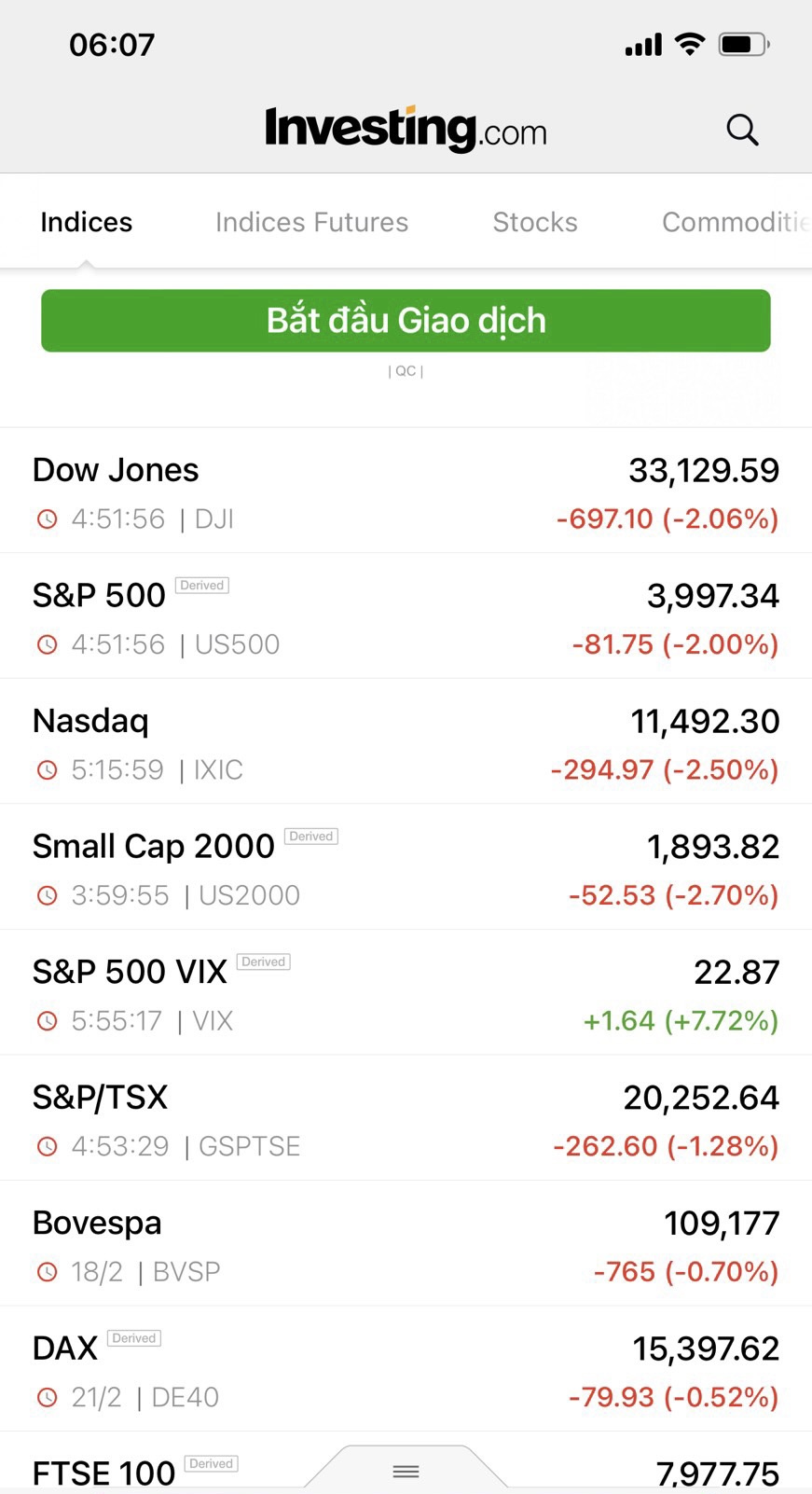Click the clock icon under Nasdaq
This screenshot has width=812, height=1494.
(47, 770)
